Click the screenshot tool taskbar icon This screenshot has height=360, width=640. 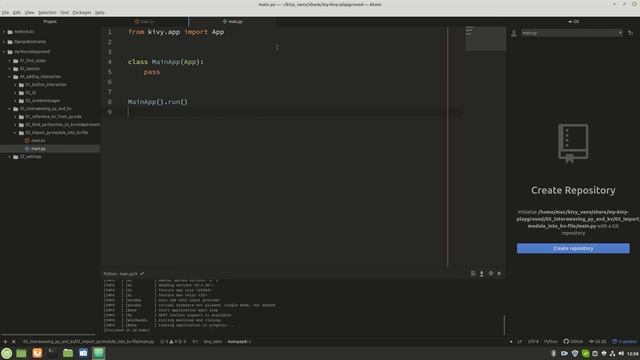pos(83,353)
